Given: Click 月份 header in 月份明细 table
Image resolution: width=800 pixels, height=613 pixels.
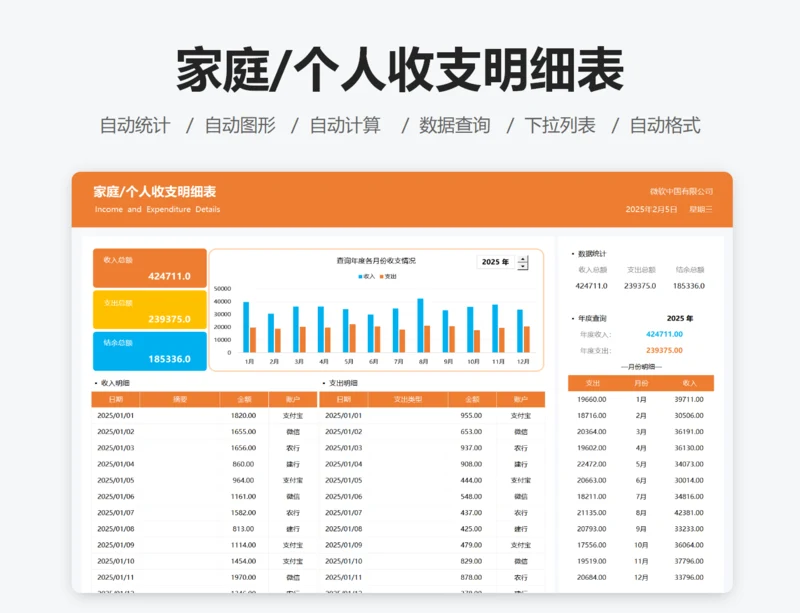Looking at the screenshot, I should tap(641, 383).
